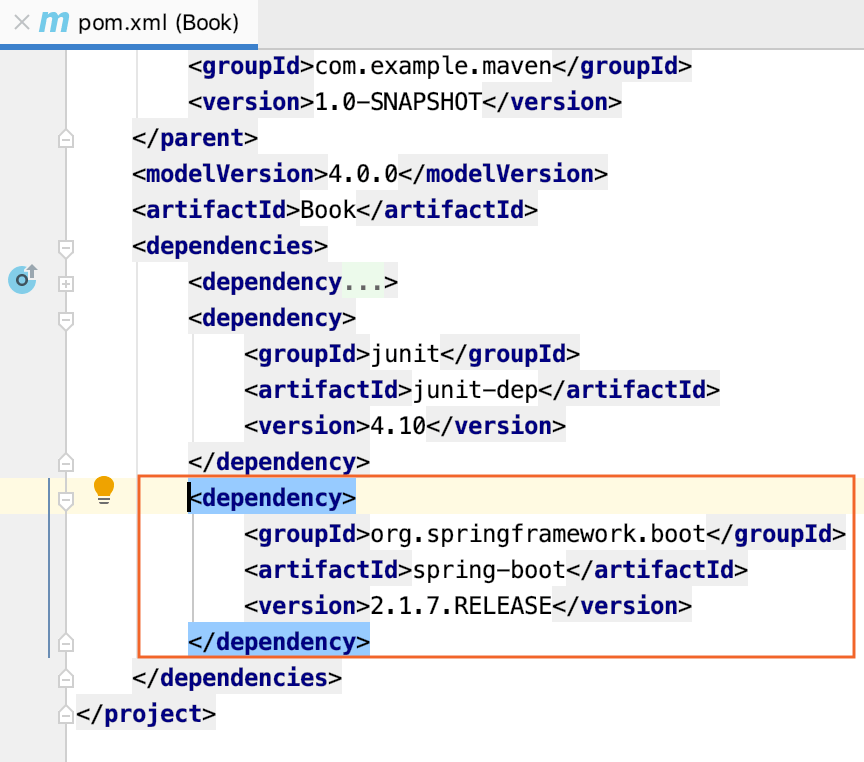Collapse the fold marker beside parent element
The height and width of the screenshot is (762, 864).
click(65, 138)
